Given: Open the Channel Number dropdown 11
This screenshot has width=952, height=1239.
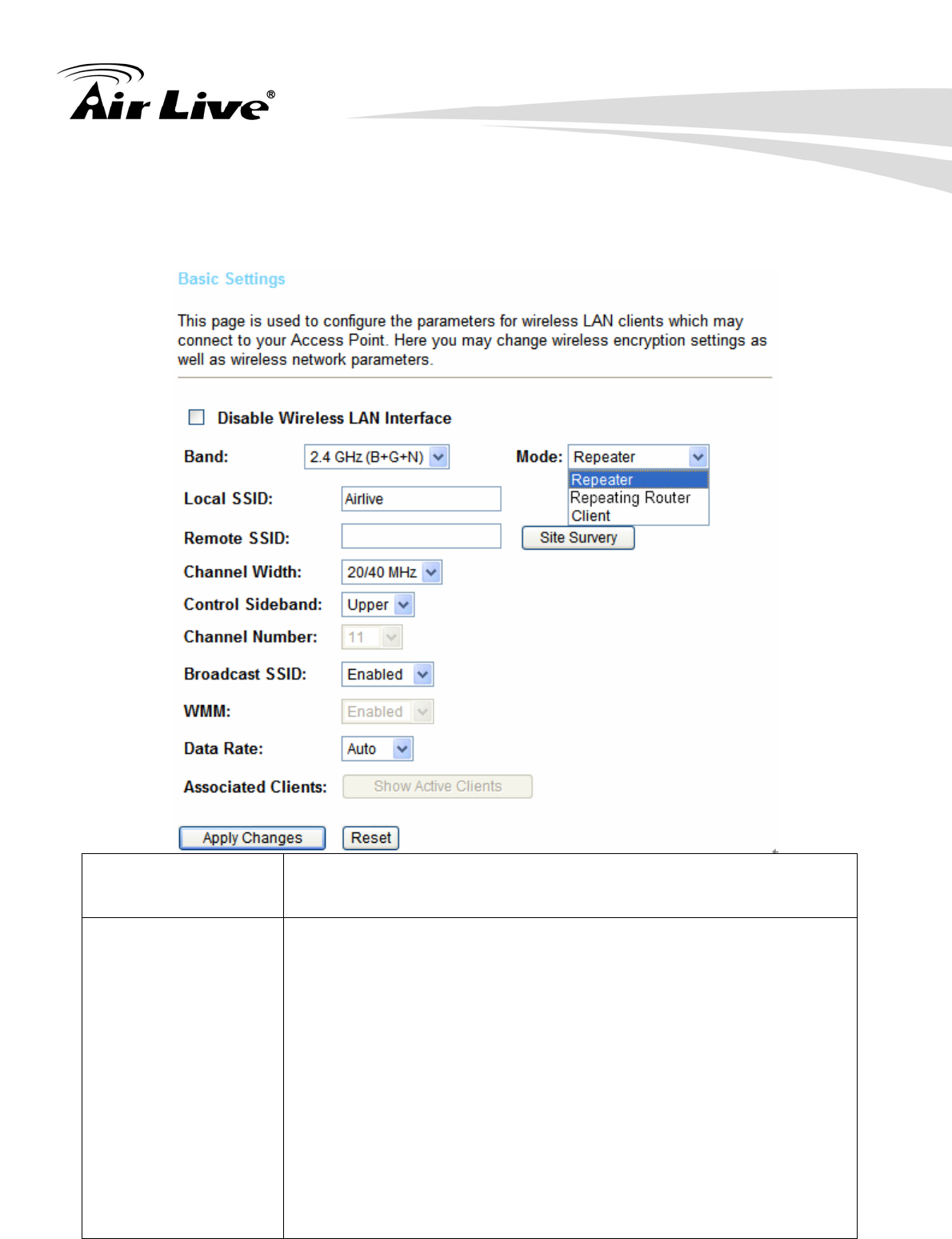Looking at the screenshot, I should coord(371,637).
